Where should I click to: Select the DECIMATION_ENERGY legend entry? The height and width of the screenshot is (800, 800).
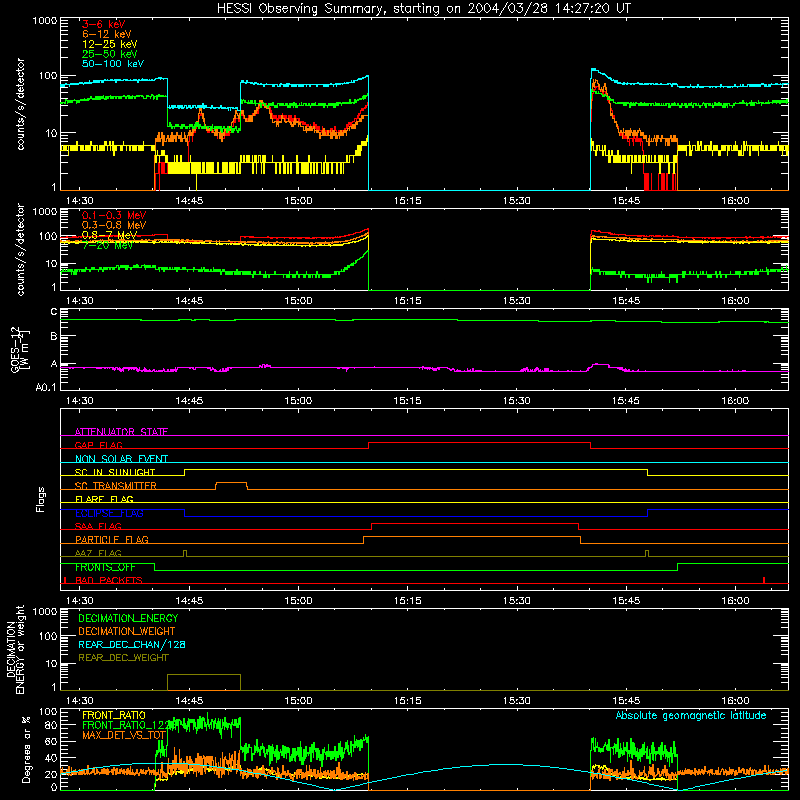click(x=128, y=618)
